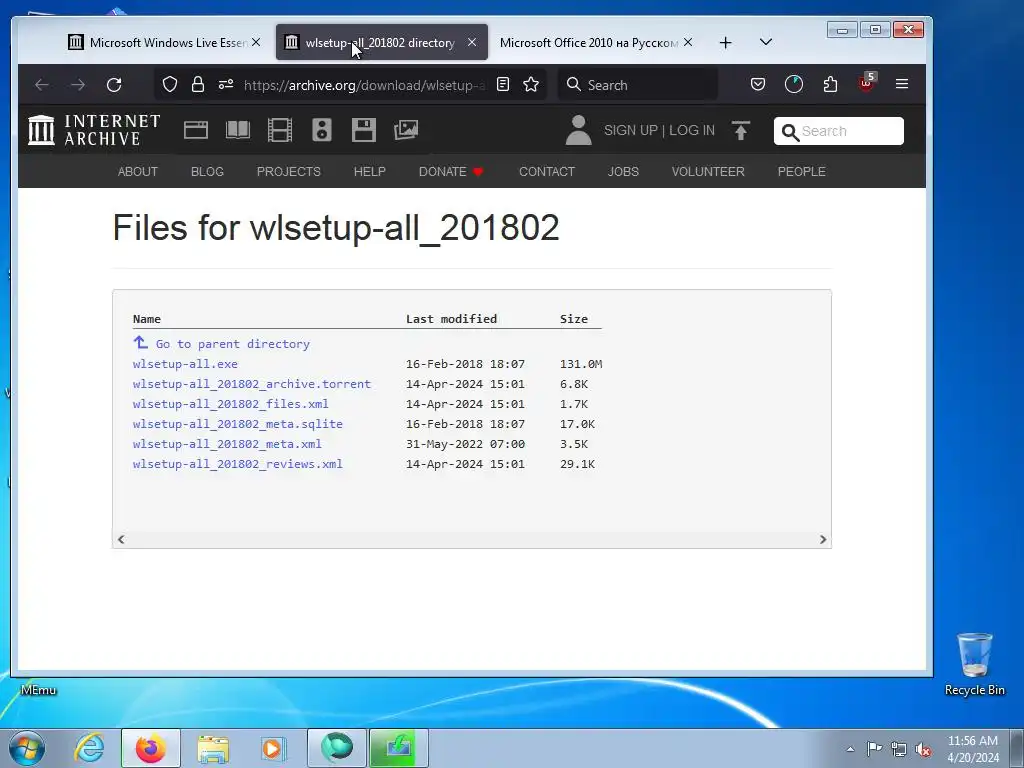Open wlsetup-all_201802_meta.xml link
The image size is (1024, 768).
pyautogui.click(x=227, y=444)
